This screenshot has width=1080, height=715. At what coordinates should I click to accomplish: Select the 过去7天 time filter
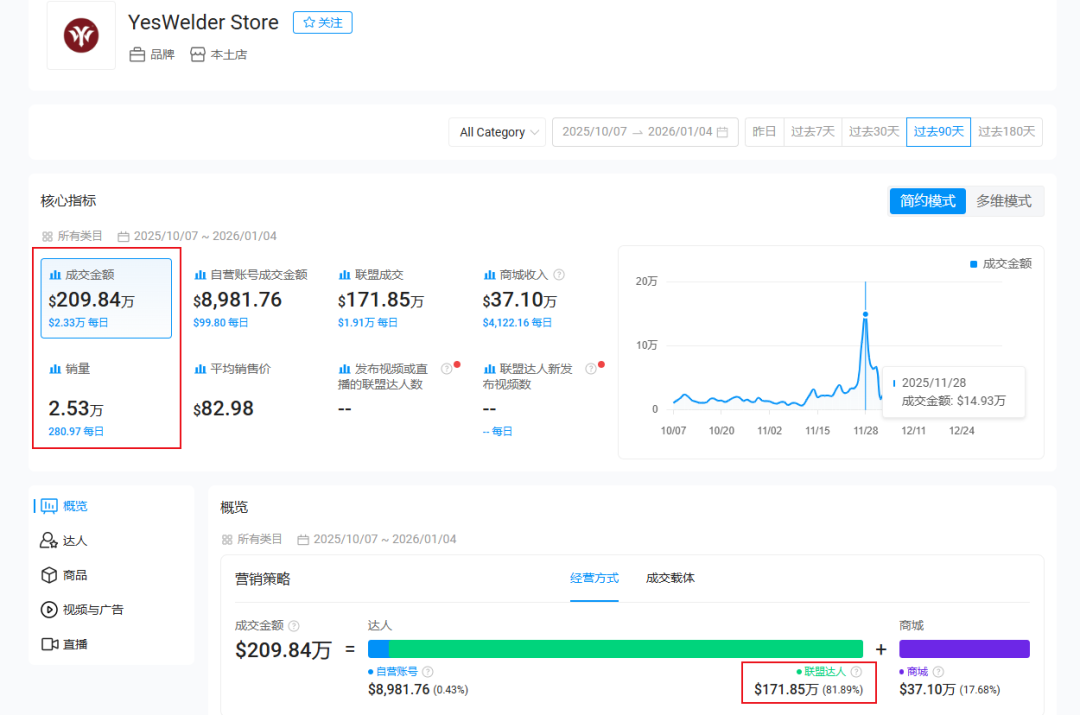813,131
